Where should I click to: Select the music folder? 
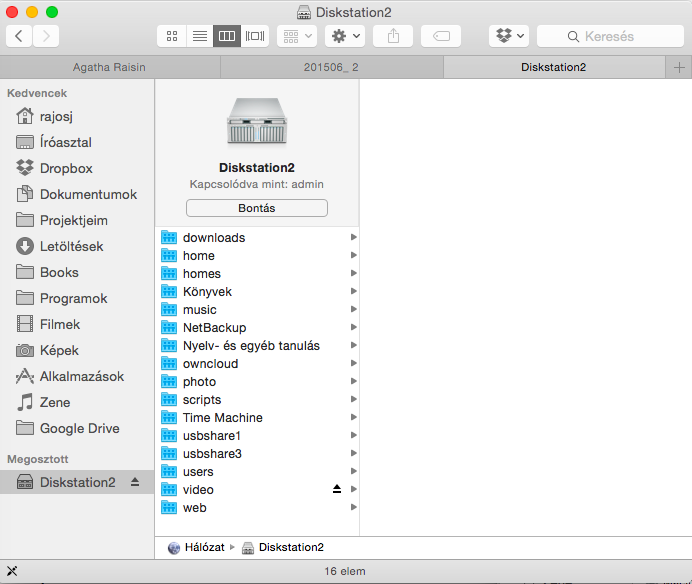257,309
